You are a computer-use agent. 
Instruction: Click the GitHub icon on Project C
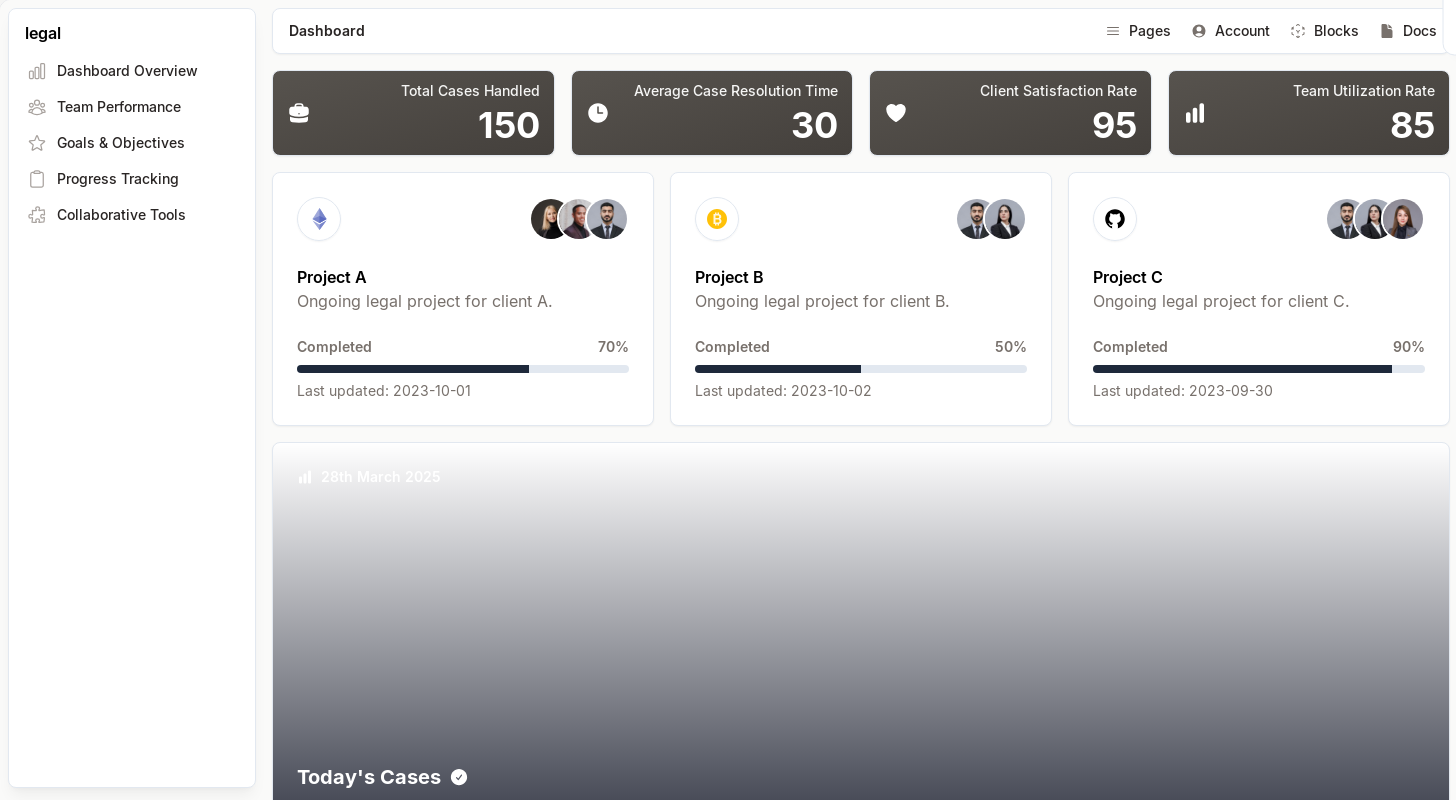[x=1115, y=219]
